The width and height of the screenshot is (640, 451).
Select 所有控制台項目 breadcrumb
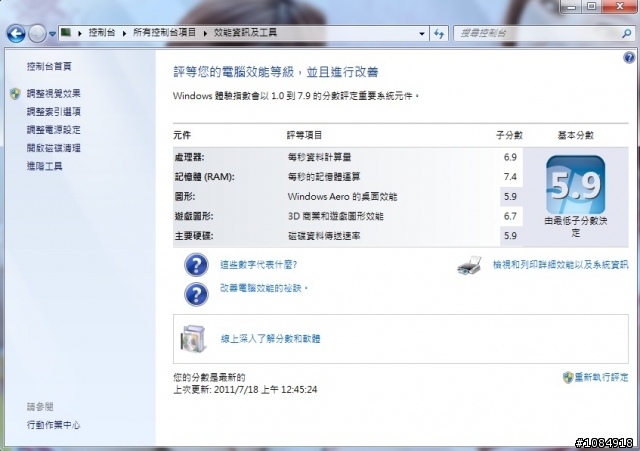[x=164, y=33]
